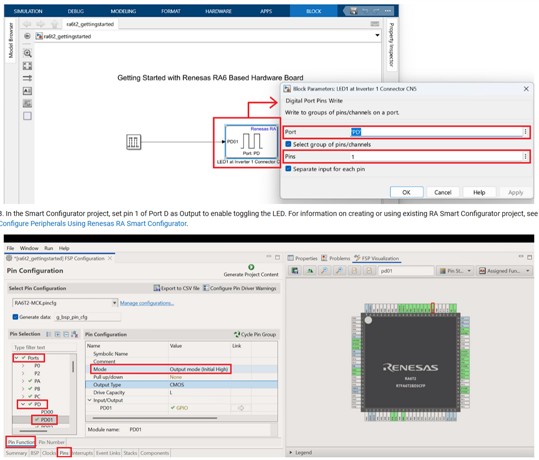Click the first magnifier zoom icon in FSP Visualization
Viewport: 539px width, 460px height.
324,271
